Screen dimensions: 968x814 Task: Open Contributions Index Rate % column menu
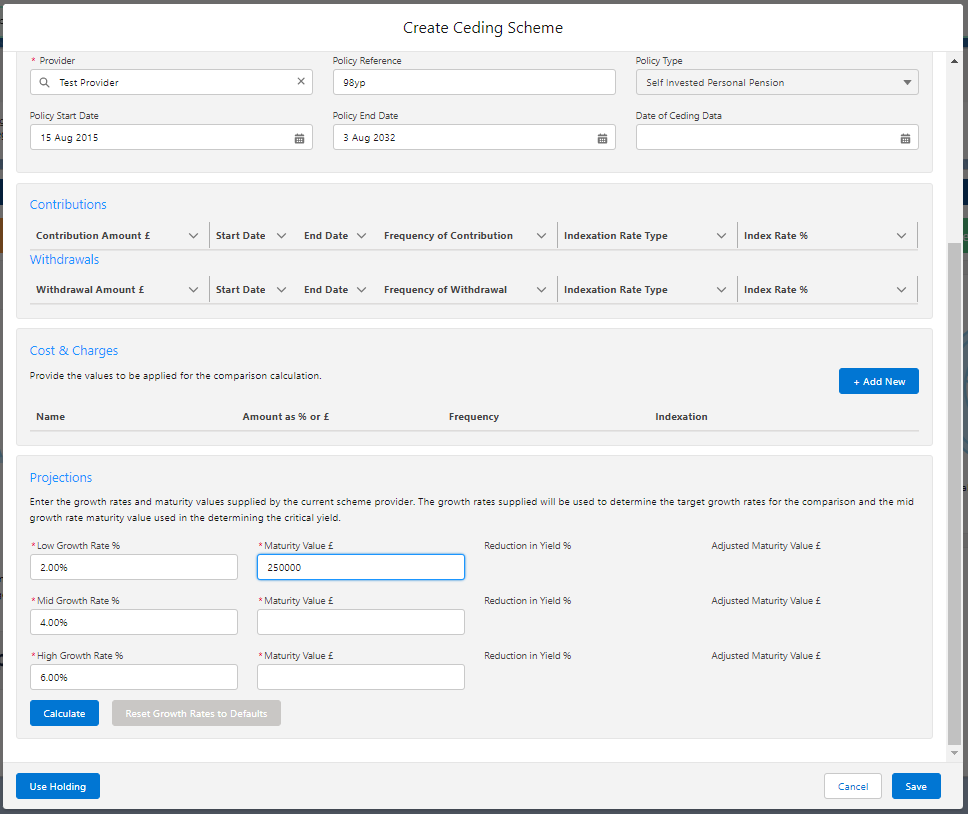point(901,236)
